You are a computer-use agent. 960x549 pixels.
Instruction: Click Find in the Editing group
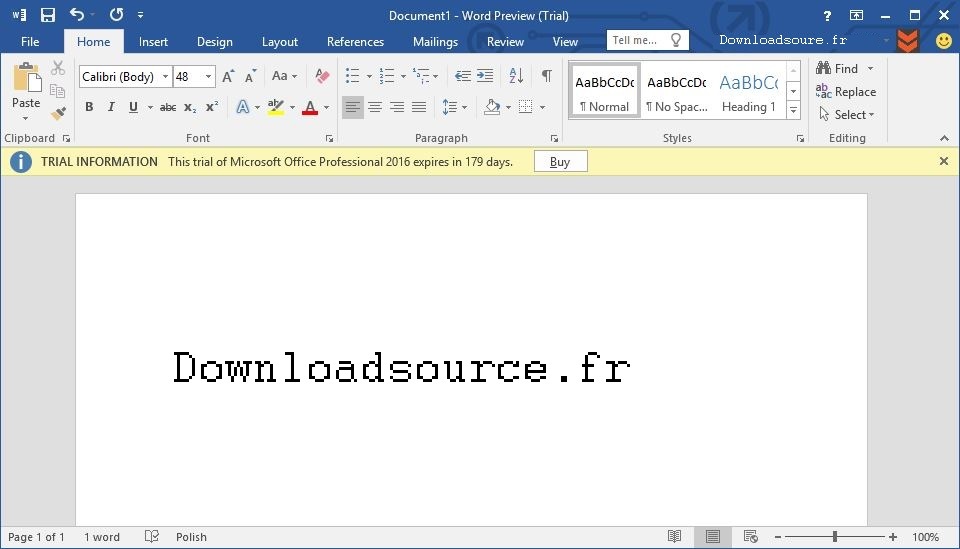(x=844, y=69)
